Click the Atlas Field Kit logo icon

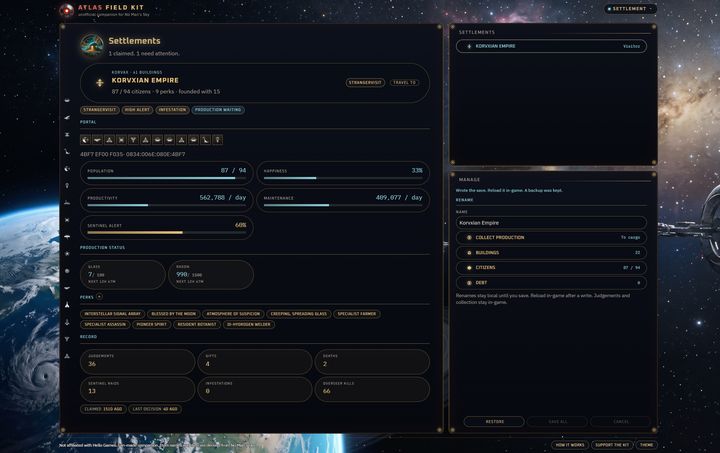coord(67,10)
